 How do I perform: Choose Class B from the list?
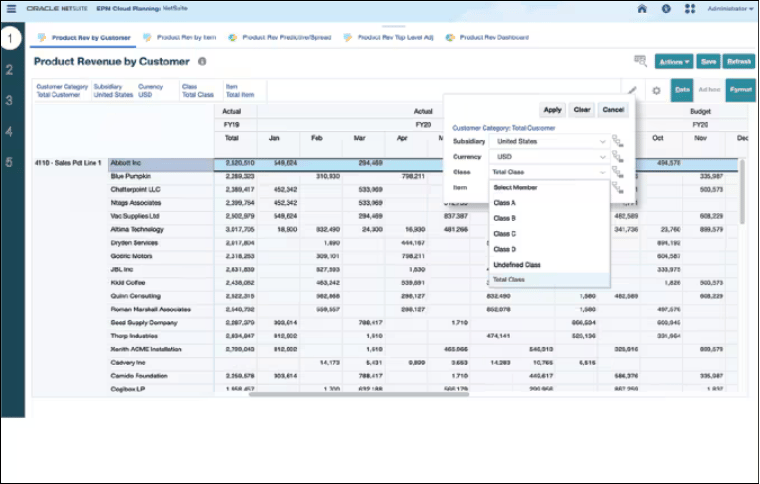[x=549, y=219]
